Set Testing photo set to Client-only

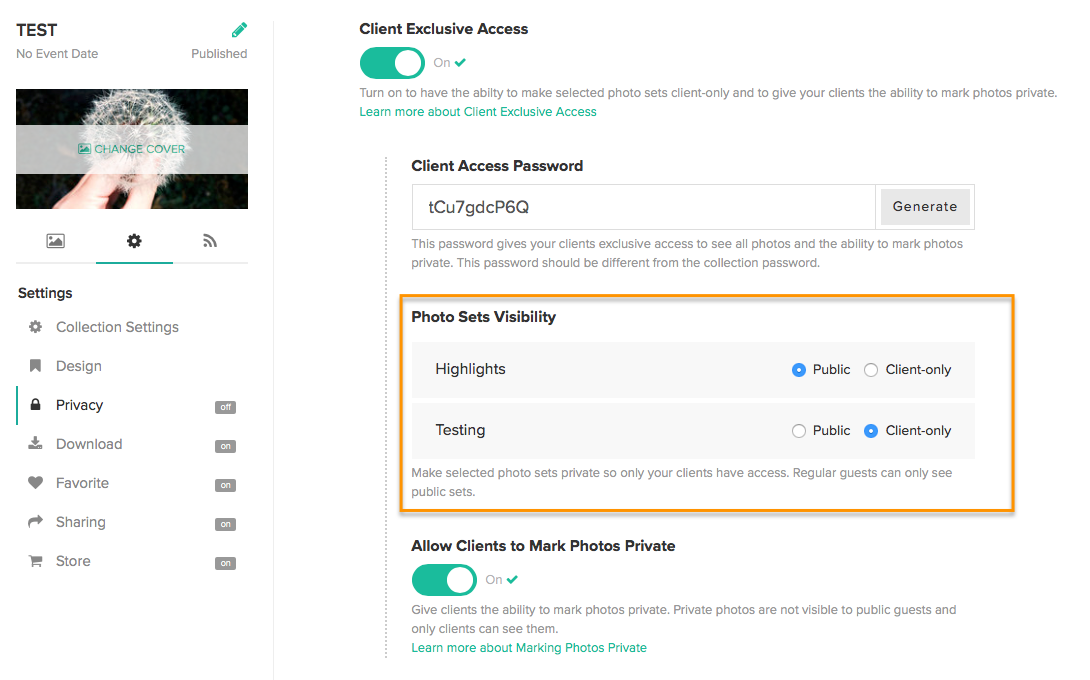tap(871, 431)
